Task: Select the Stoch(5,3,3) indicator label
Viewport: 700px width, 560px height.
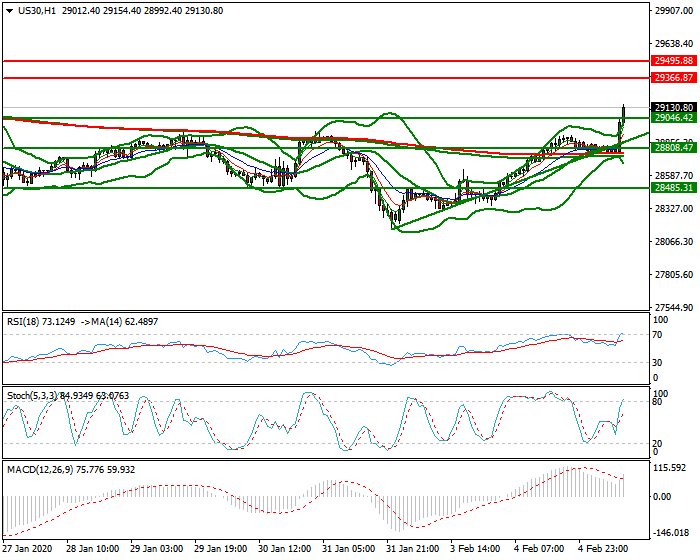Action: [x=68, y=396]
